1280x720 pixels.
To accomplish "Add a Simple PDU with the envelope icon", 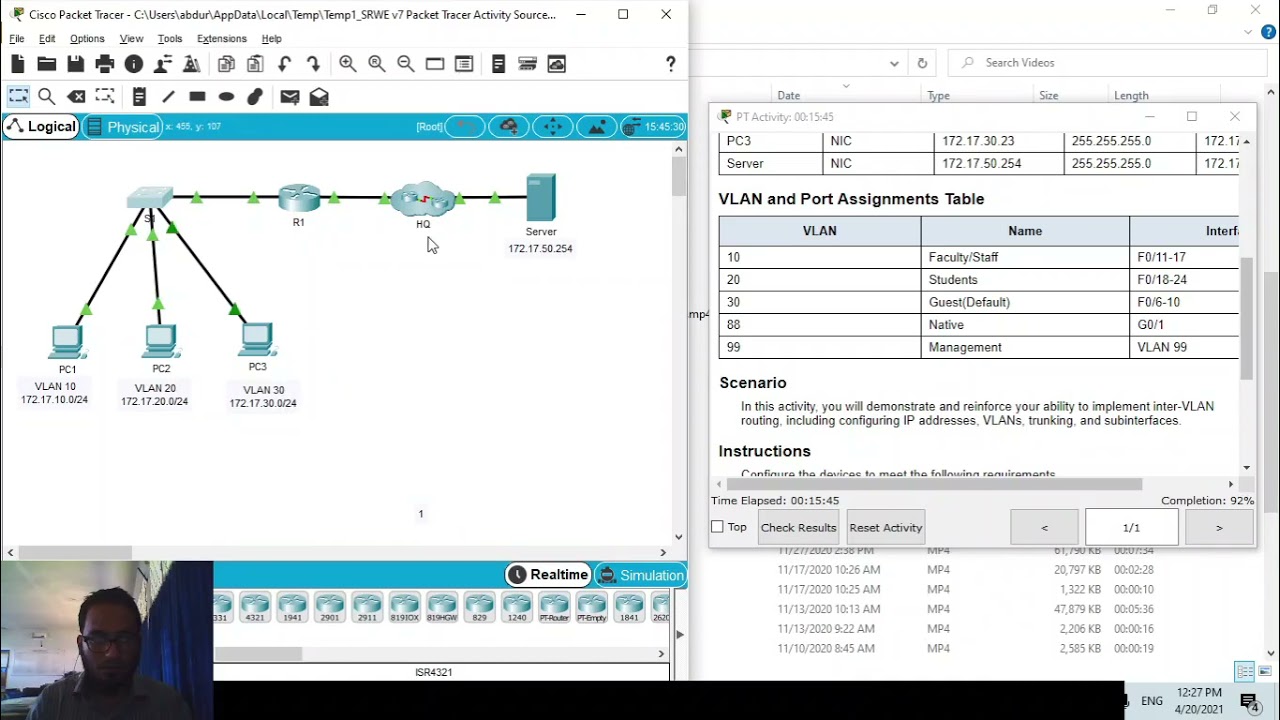I will (290, 97).
